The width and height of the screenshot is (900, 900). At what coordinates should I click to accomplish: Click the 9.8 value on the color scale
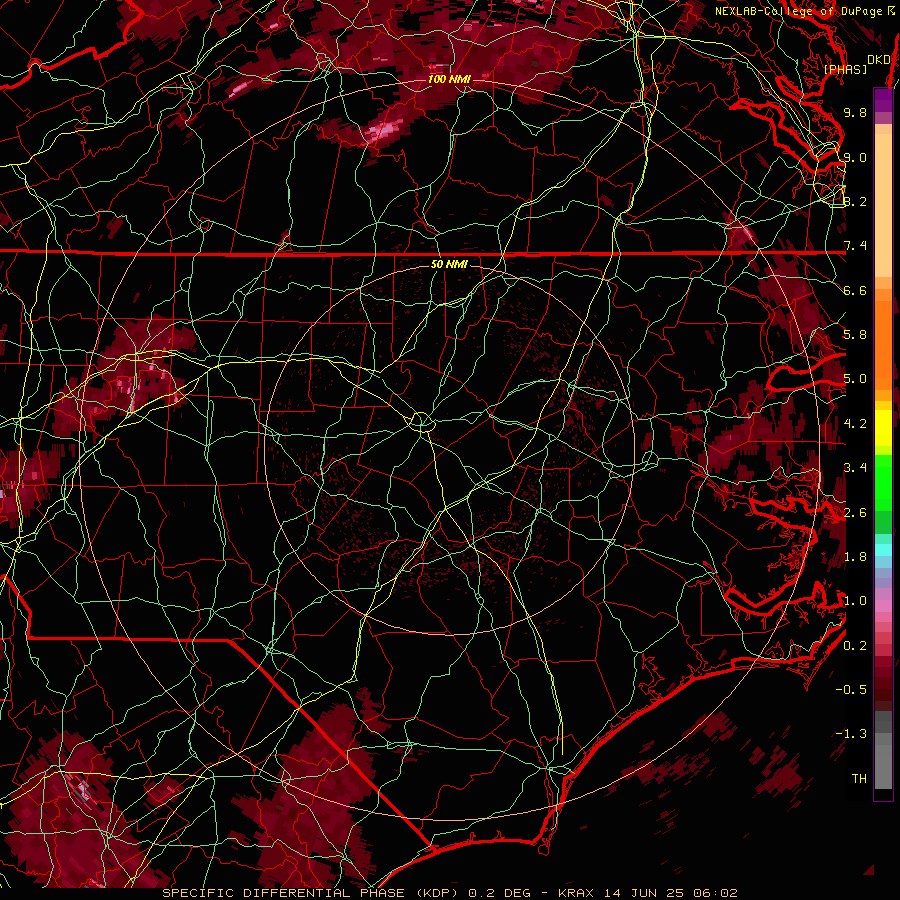pos(855,112)
